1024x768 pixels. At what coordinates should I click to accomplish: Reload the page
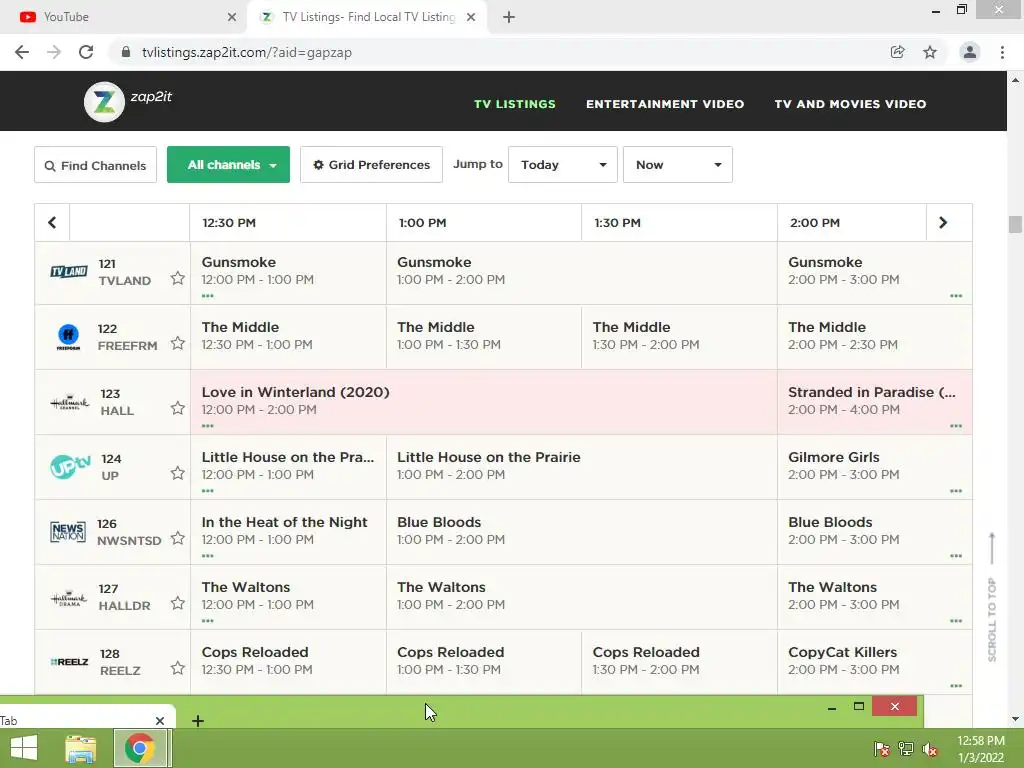(86, 52)
